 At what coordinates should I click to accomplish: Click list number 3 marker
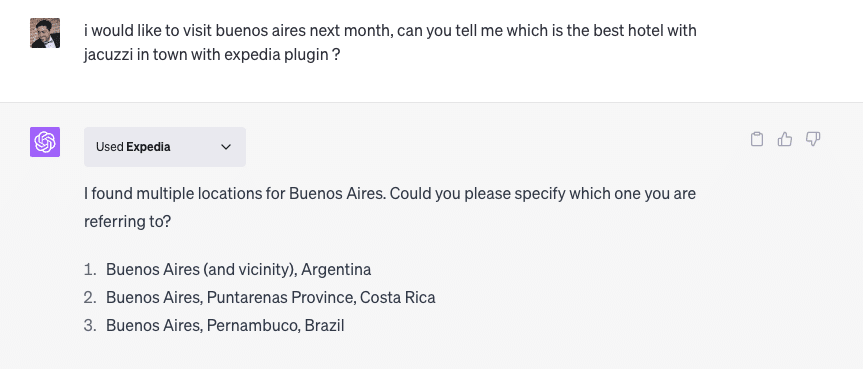pyautogui.click(x=90, y=325)
